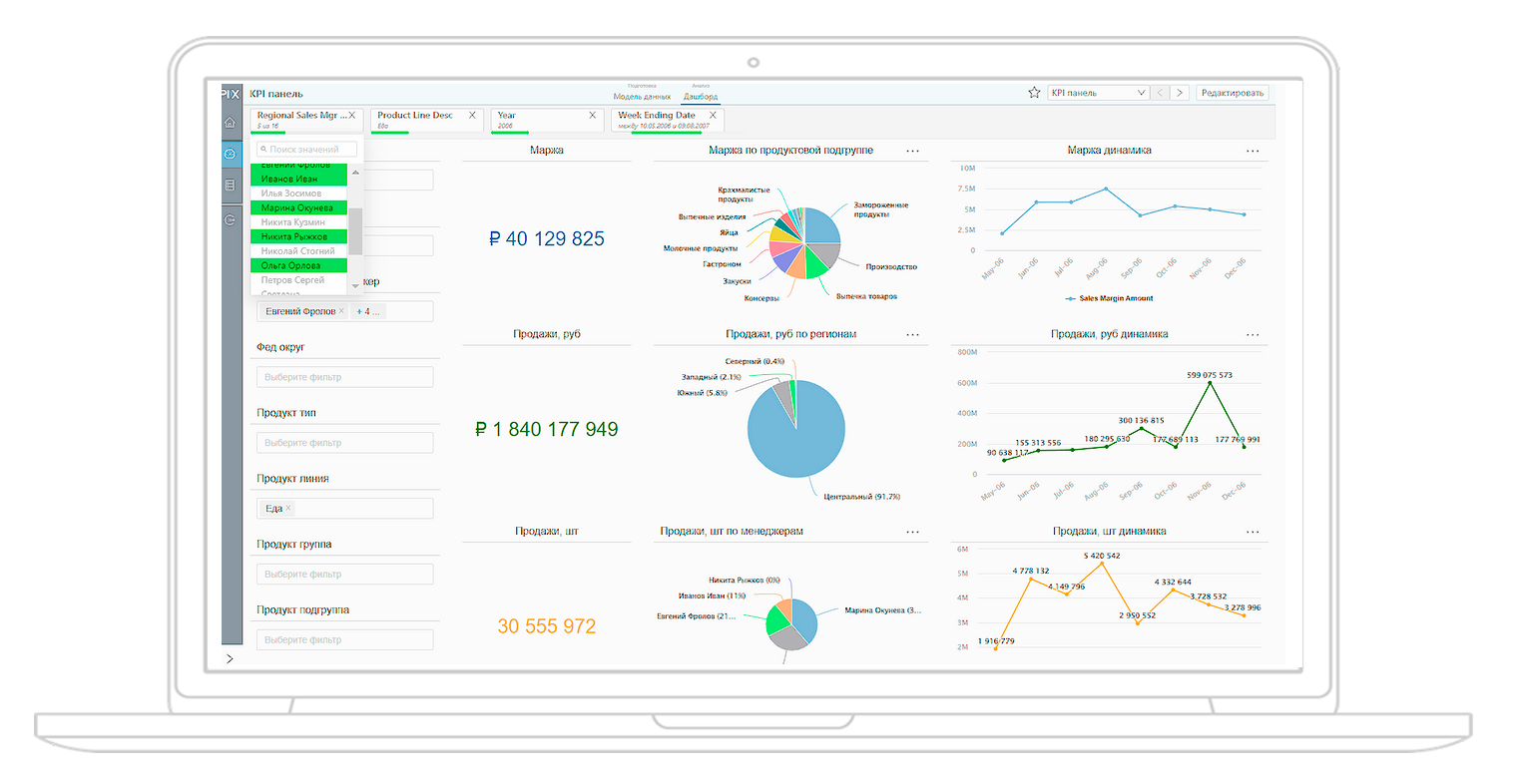This screenshot has width=1513, height=784.
Task: Click the Редактировать button
Action: click(x=1233, y=93)
